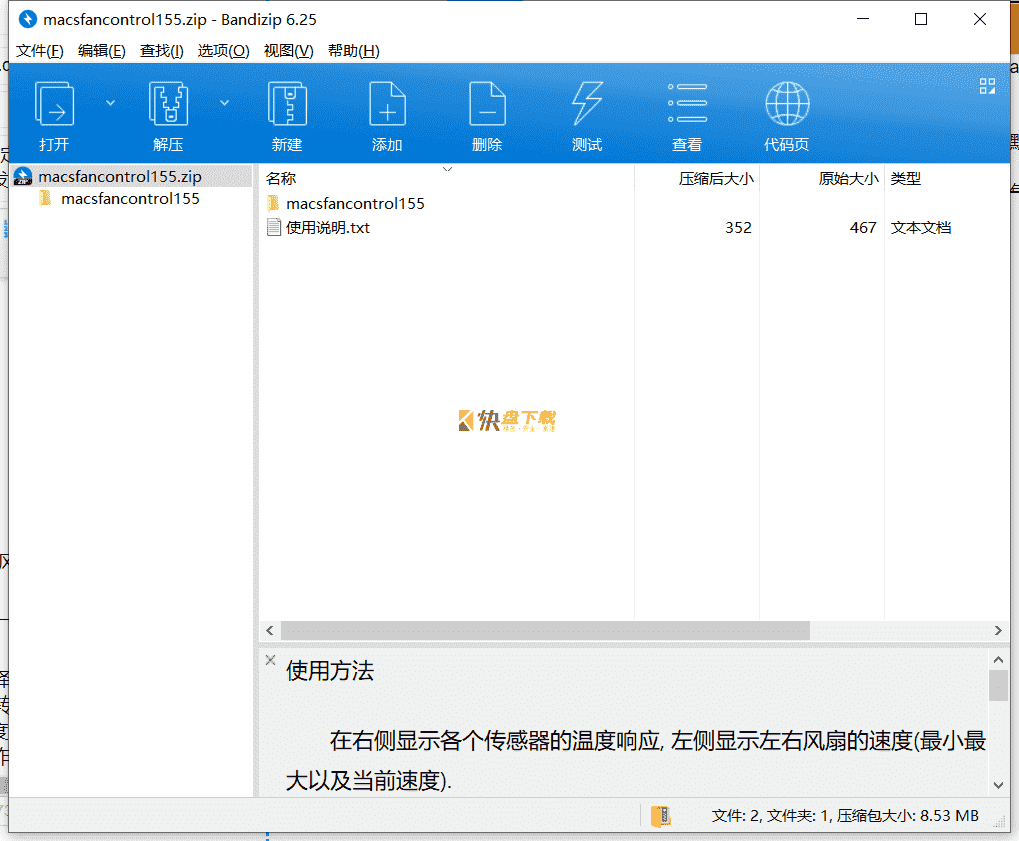
Task: Open the 选项(O) menu
Action: tap(224, 51)
